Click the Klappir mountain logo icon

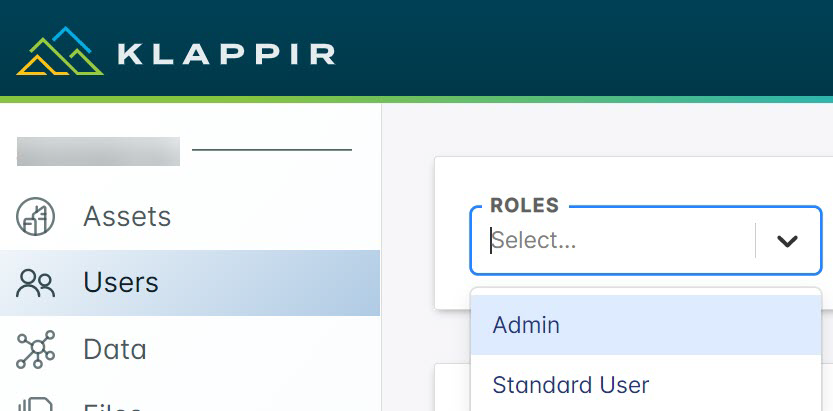coord(60,51)
